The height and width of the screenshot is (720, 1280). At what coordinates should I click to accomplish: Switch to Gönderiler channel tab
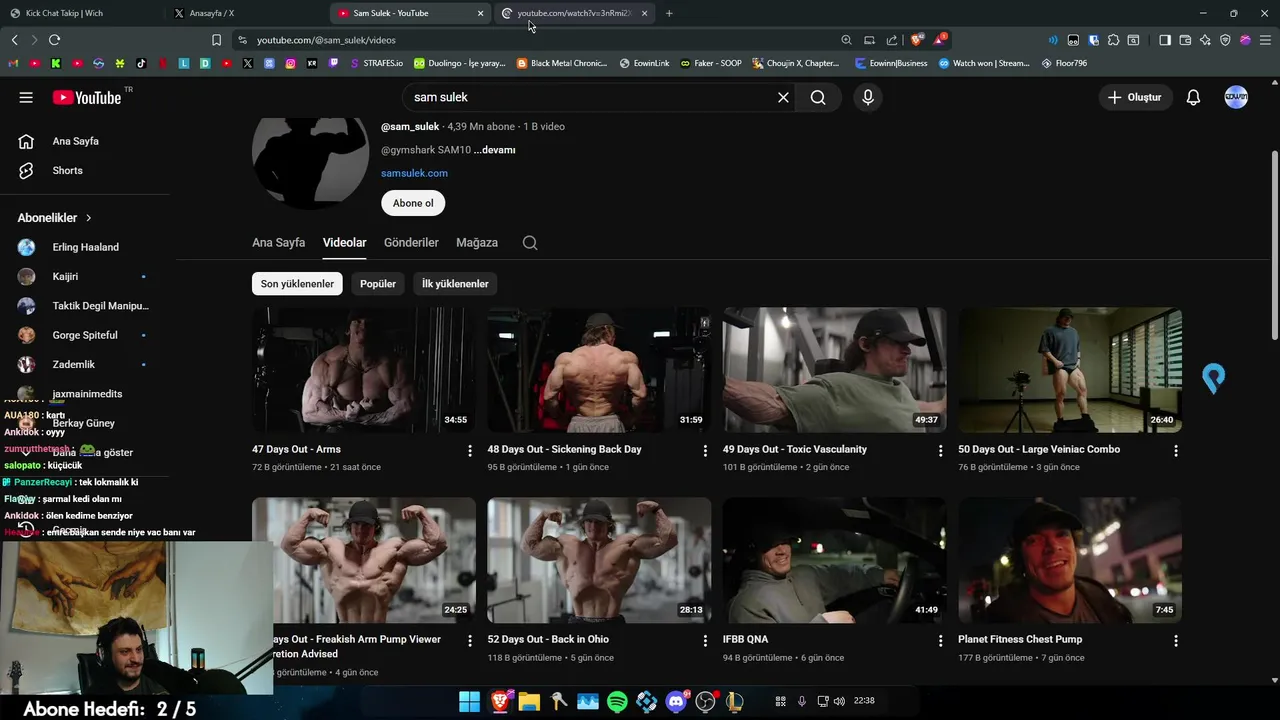(411, 243)
